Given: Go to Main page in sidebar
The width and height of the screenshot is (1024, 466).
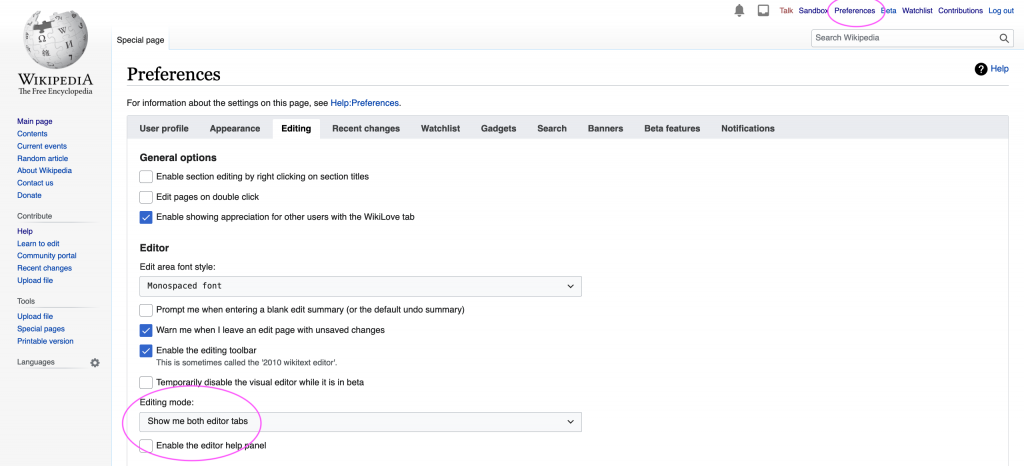Looking at the screenshot, I should (35, 121).
